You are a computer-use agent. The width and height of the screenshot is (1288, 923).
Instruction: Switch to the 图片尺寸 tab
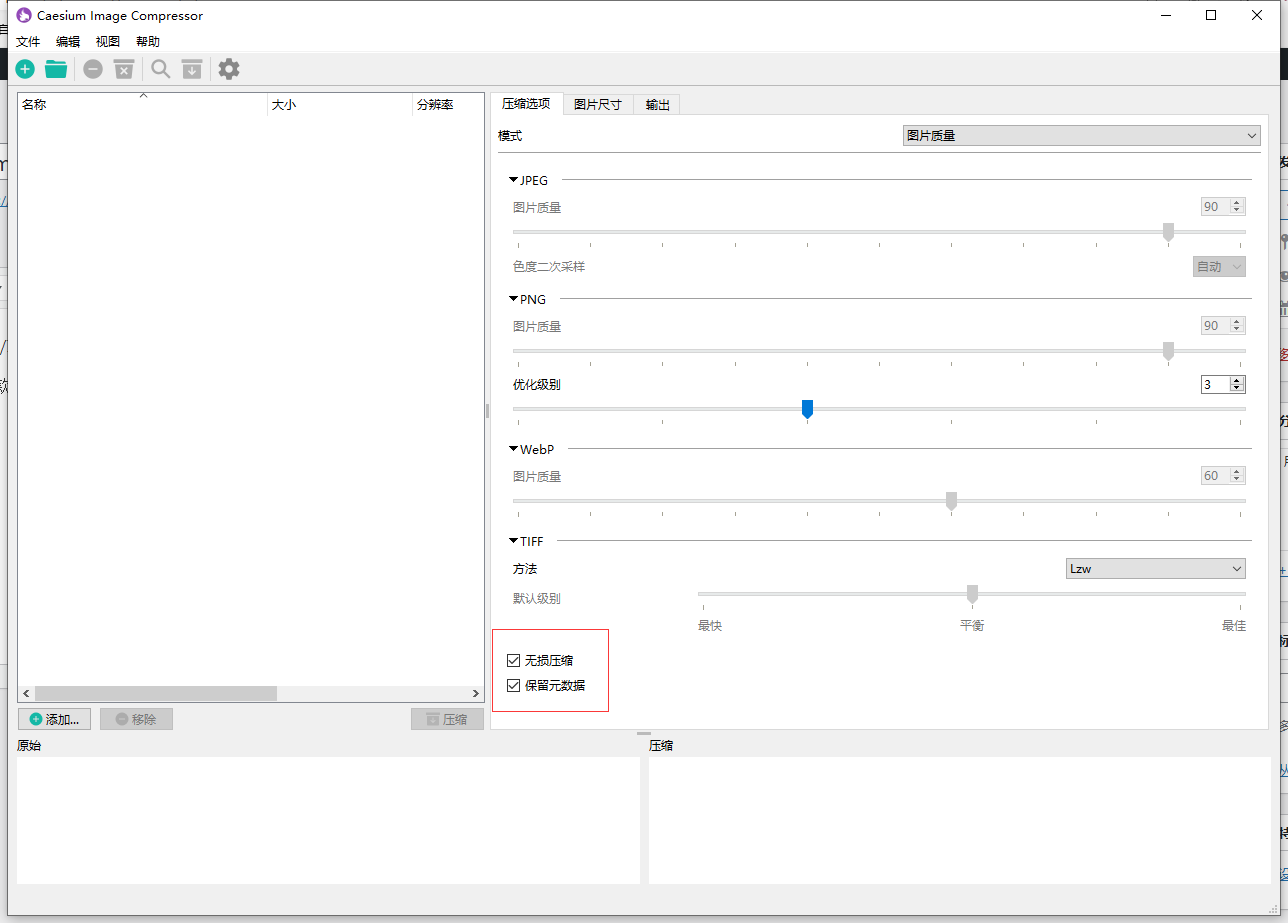598,105
